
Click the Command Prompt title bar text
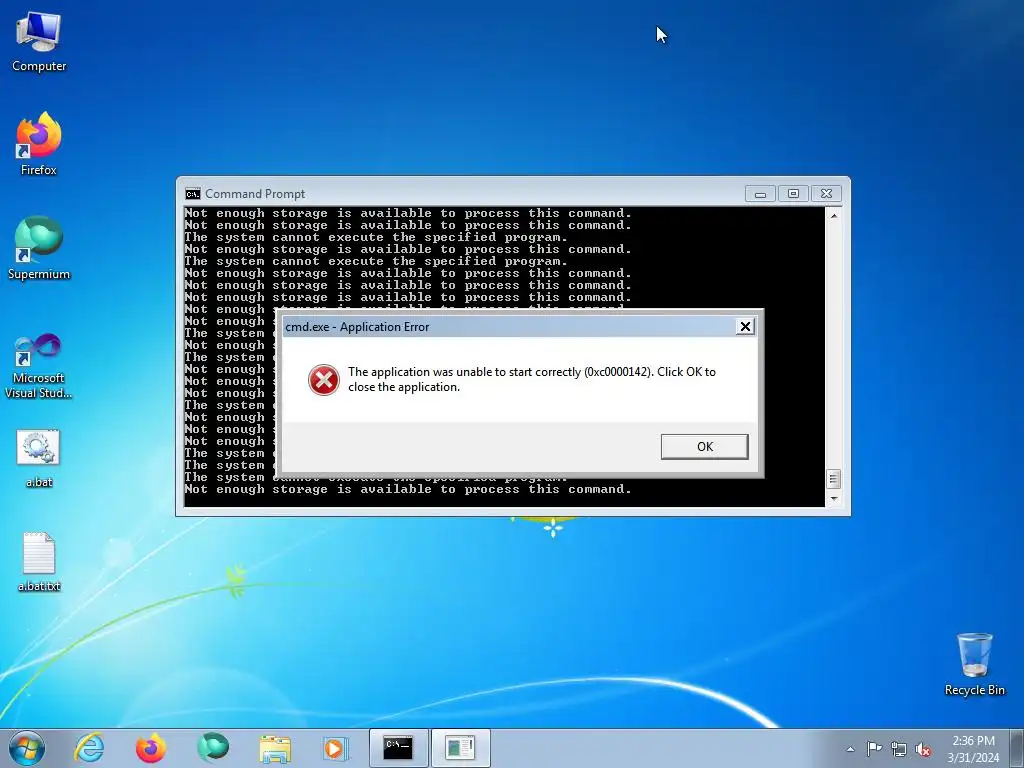255,194
